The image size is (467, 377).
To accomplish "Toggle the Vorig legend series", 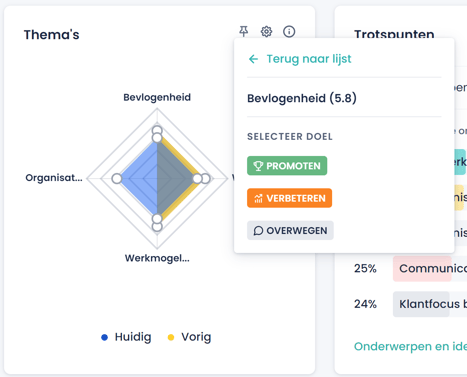I will click(189, 337).
